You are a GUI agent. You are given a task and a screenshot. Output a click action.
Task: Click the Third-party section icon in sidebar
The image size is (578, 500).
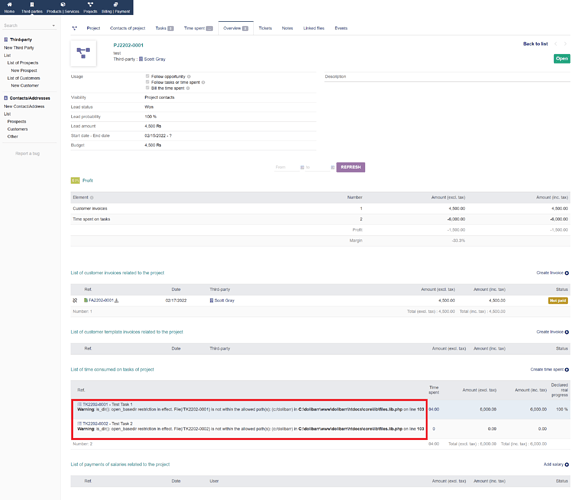(x=6, y=39)
